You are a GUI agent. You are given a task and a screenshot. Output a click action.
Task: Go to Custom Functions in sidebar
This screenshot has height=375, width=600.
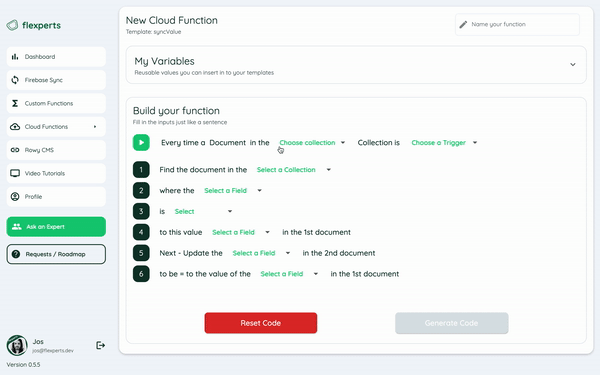(56, 103)
